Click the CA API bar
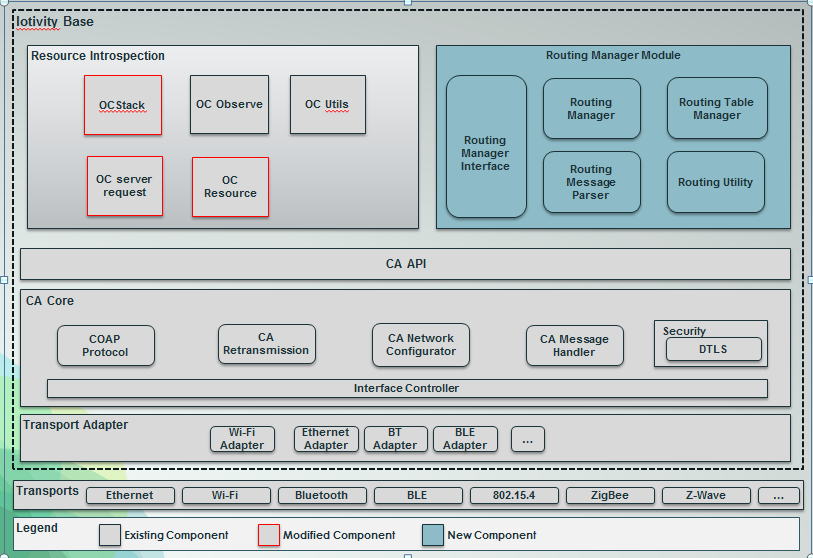This screenshot has width=813, height=558. pos(405,264)
